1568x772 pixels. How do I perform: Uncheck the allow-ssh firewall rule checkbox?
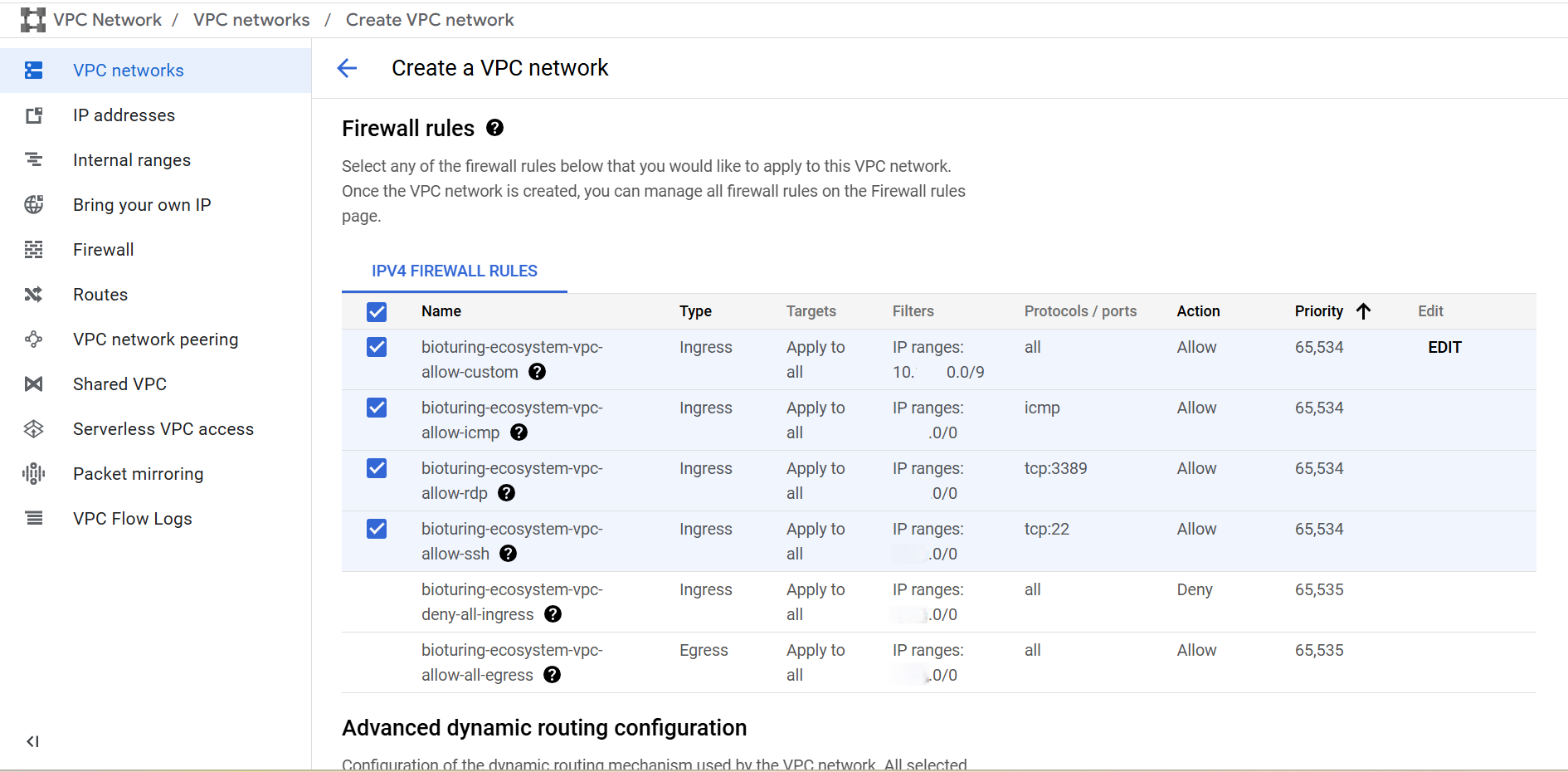click(377, 529)
